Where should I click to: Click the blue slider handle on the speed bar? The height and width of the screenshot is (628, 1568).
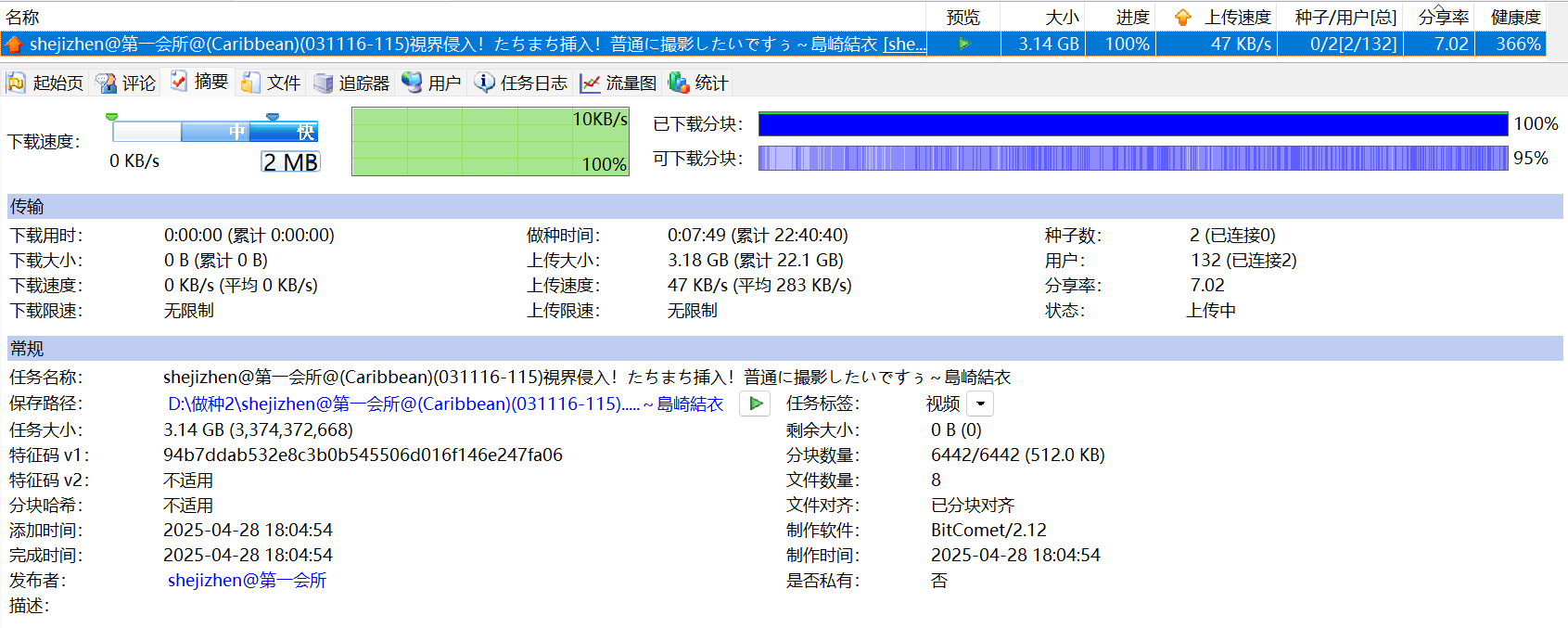click(272, 117)
